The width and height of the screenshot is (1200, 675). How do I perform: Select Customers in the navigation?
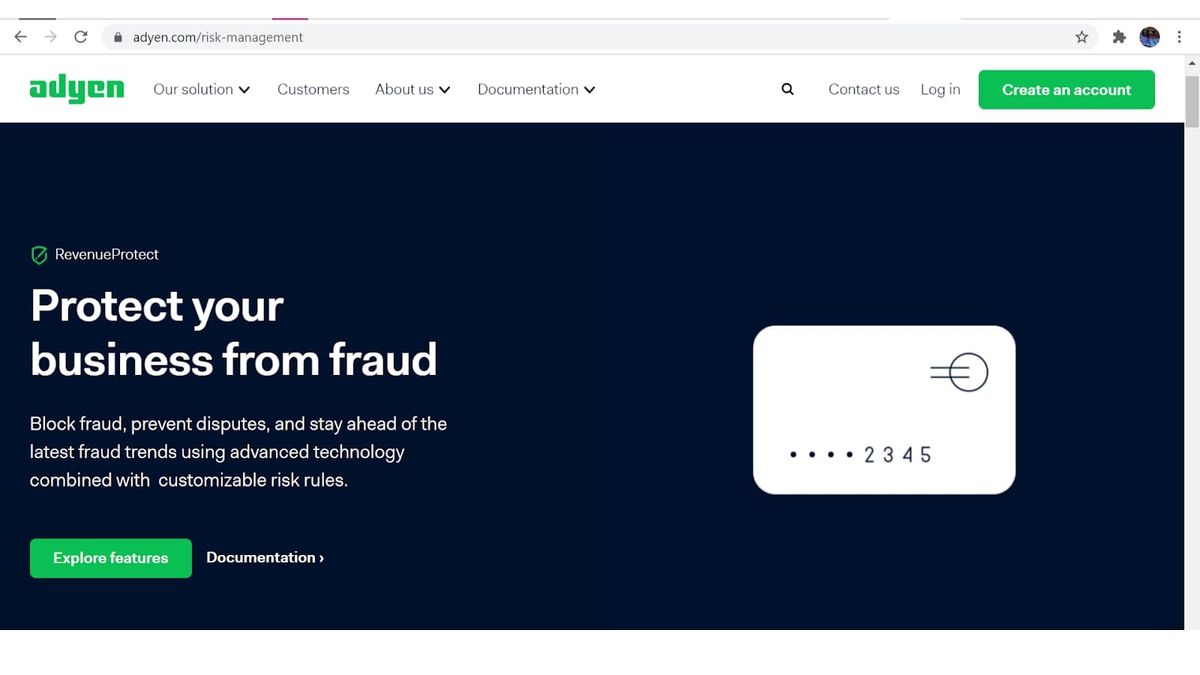(313, 89)
